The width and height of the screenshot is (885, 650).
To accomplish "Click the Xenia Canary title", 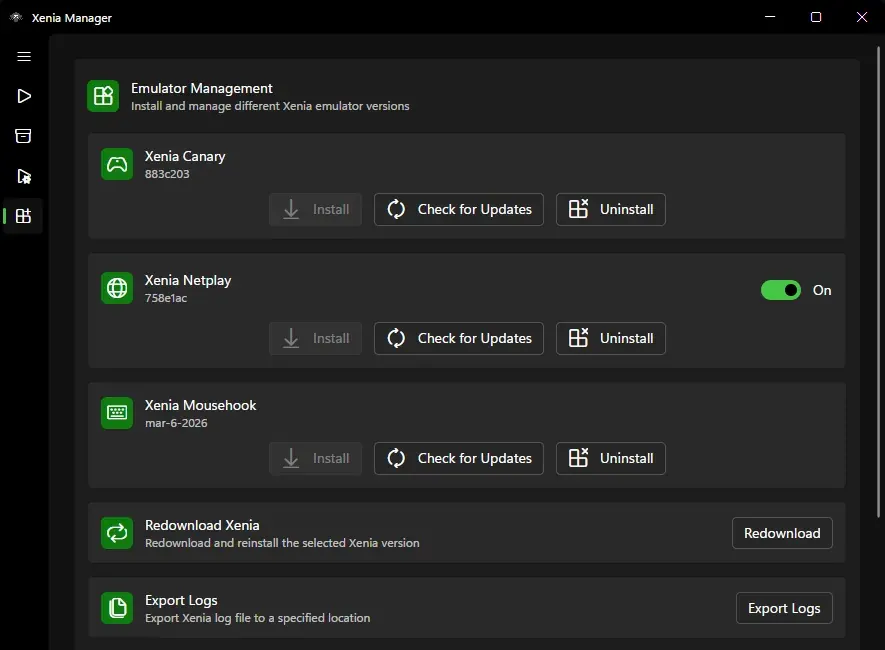I will [185, 156].
